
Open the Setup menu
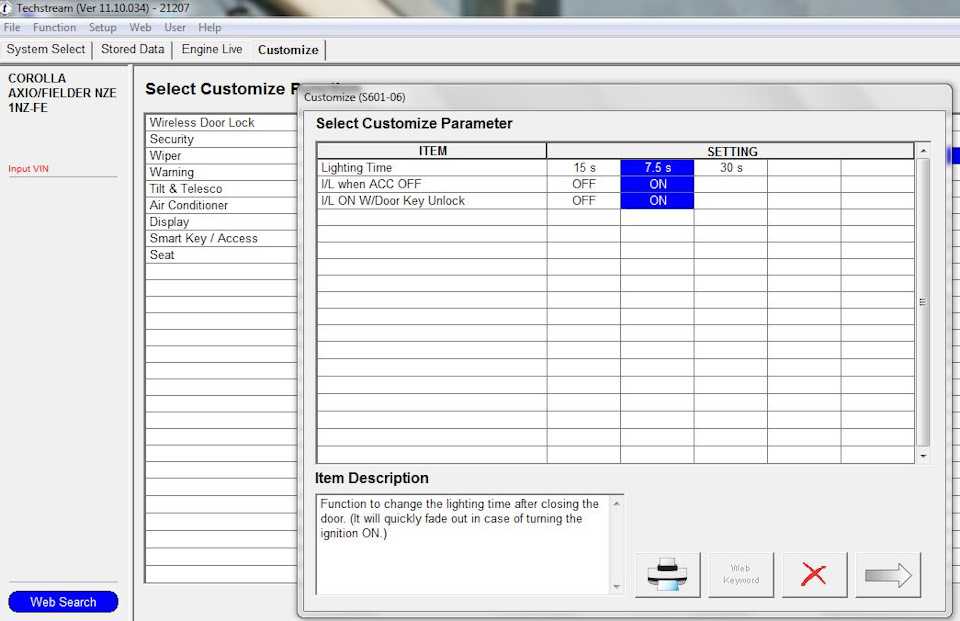point(102,28)
